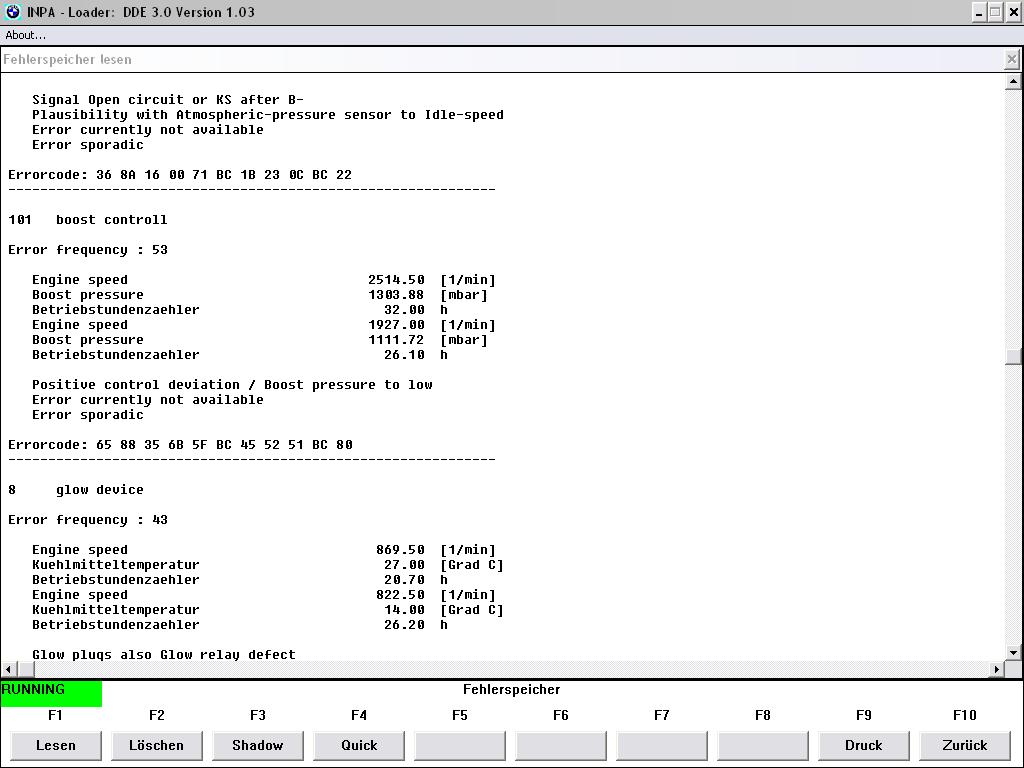Click the empty F6 function button
Viewport: 1024px width, 768px height.
(561, 745)
